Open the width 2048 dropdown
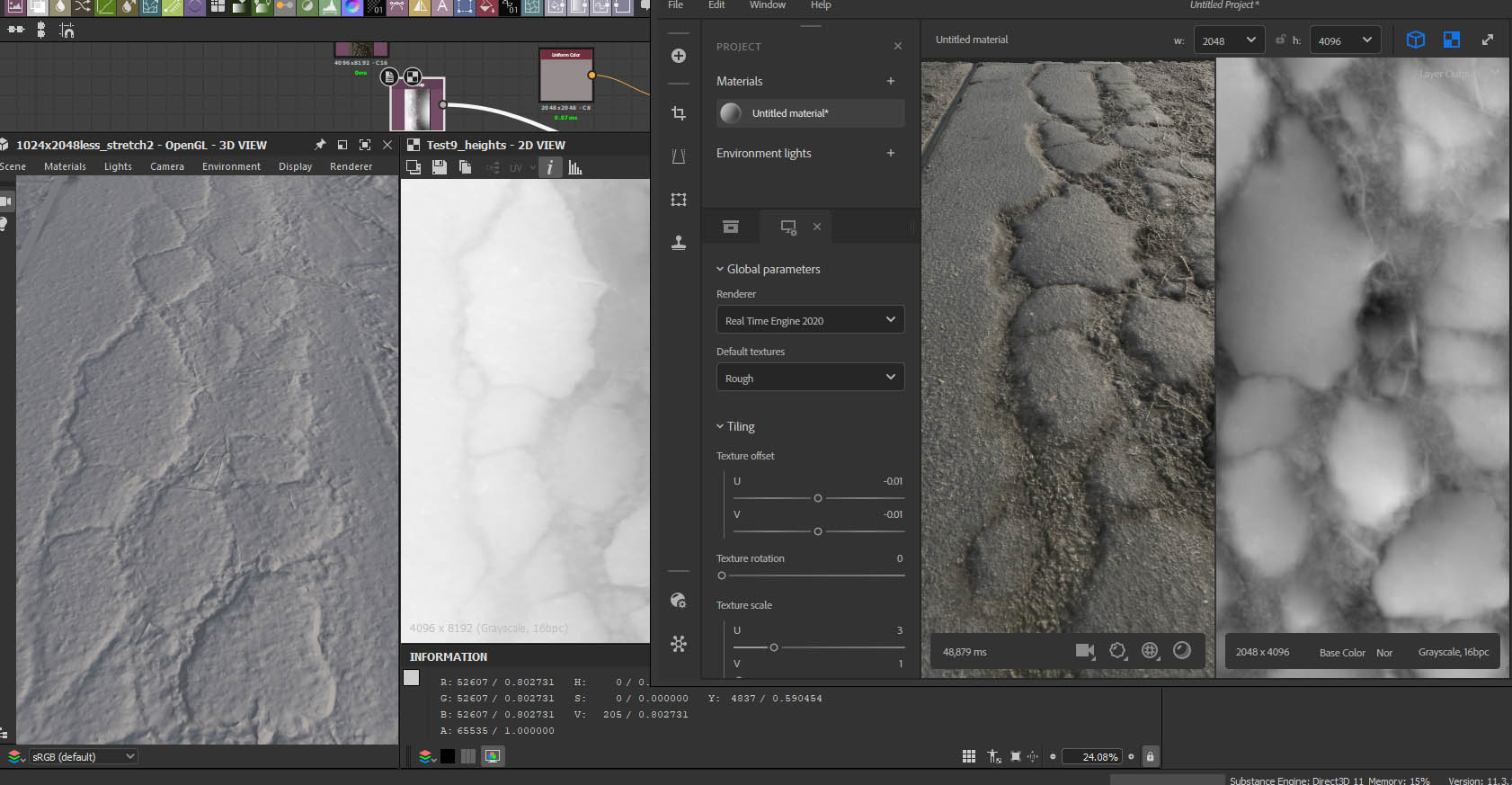The height and width of the screenshot is (785, 1512). click(x=1229, y=40)
